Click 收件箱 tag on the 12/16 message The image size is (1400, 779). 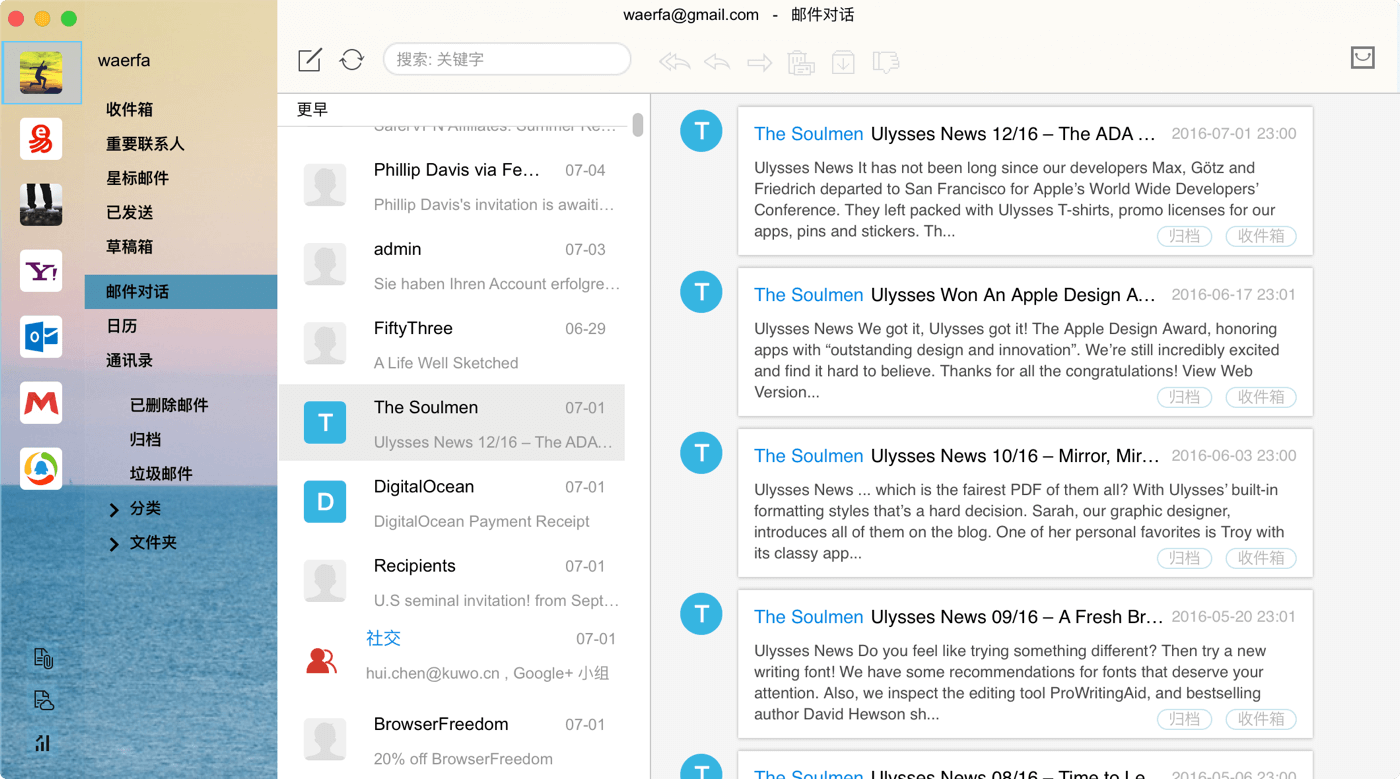pyautogui.click(x=1261, y=236)
